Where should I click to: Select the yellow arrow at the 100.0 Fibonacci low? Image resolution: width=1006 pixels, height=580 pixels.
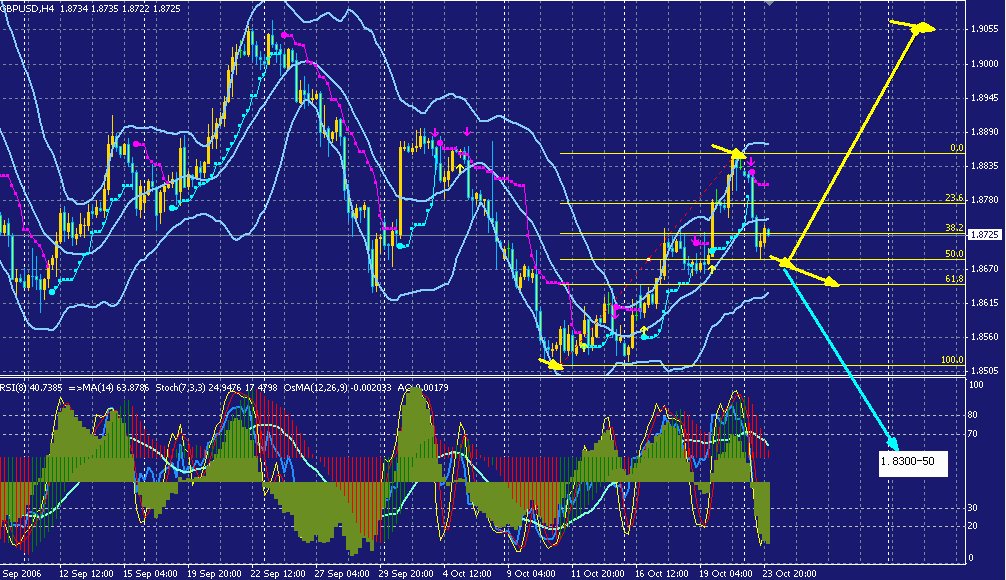551,365
